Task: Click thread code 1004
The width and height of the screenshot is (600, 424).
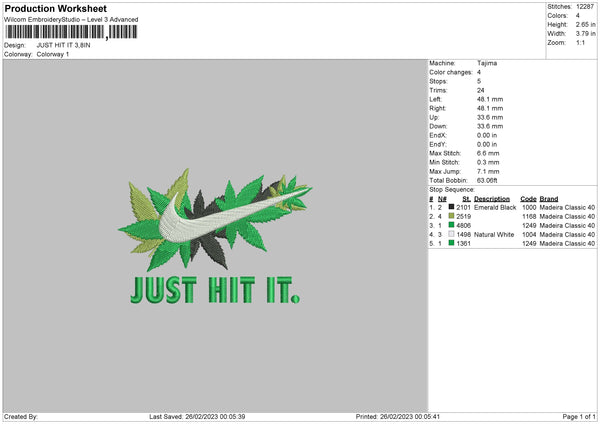Action: (529, 235)
